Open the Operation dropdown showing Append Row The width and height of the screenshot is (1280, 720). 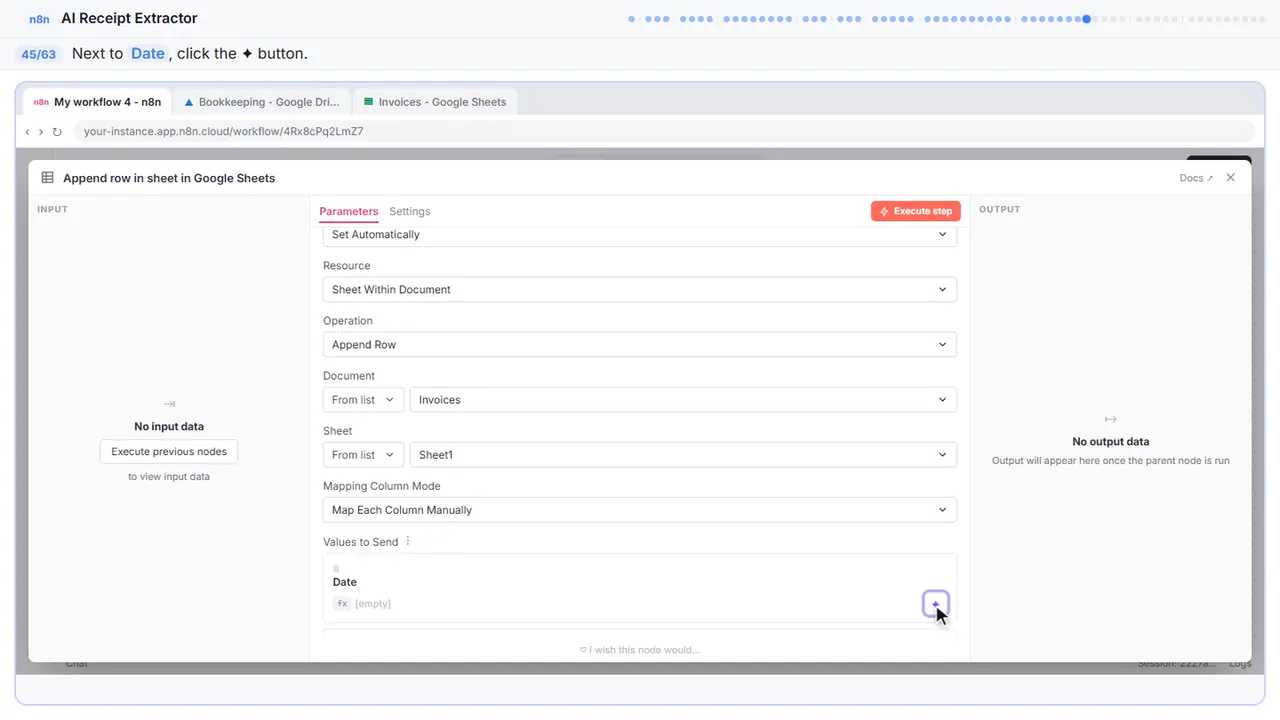point(640,345)
